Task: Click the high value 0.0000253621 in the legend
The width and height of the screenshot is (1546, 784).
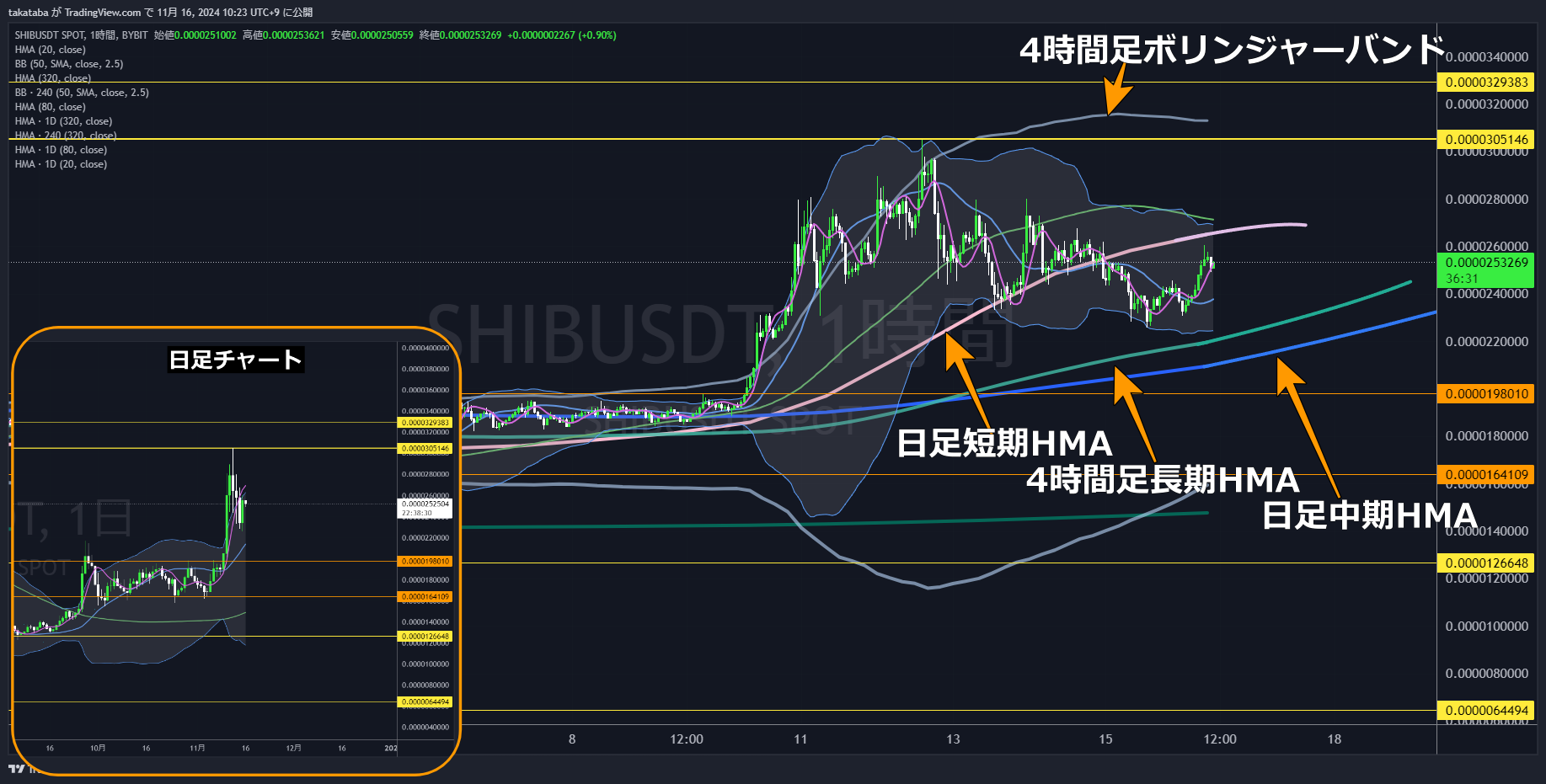Action: (293, 35)
